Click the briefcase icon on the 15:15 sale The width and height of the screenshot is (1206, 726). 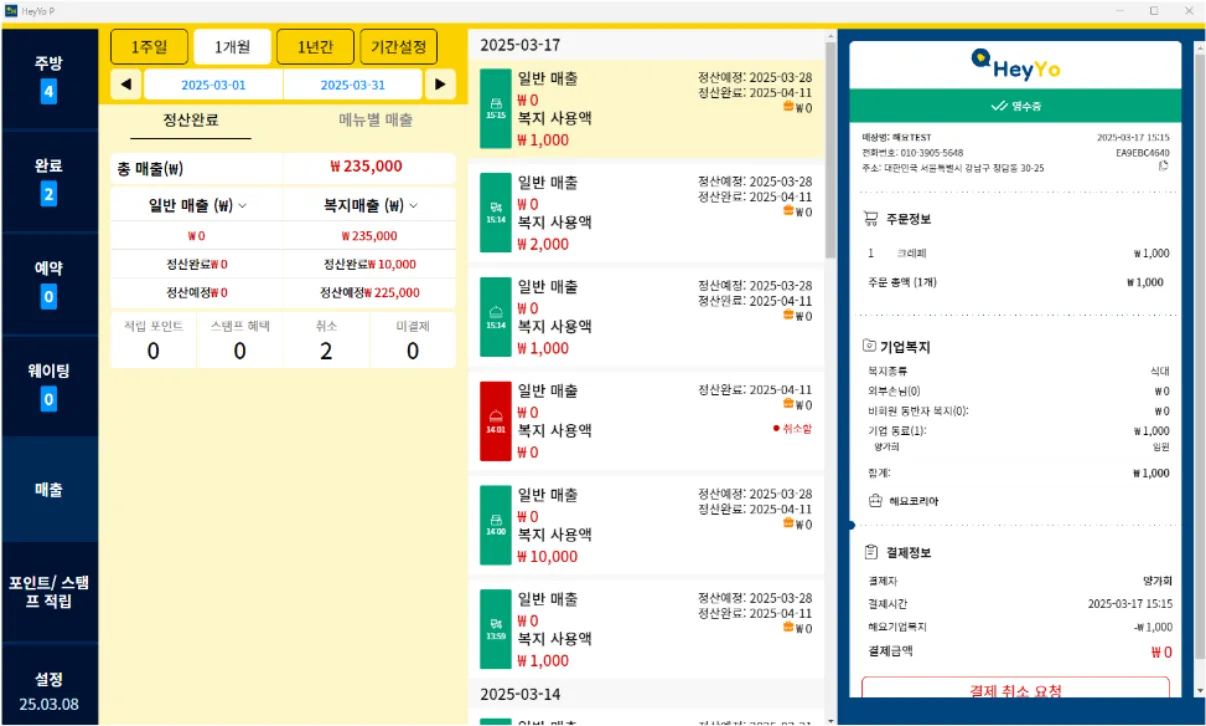(789, 107)
